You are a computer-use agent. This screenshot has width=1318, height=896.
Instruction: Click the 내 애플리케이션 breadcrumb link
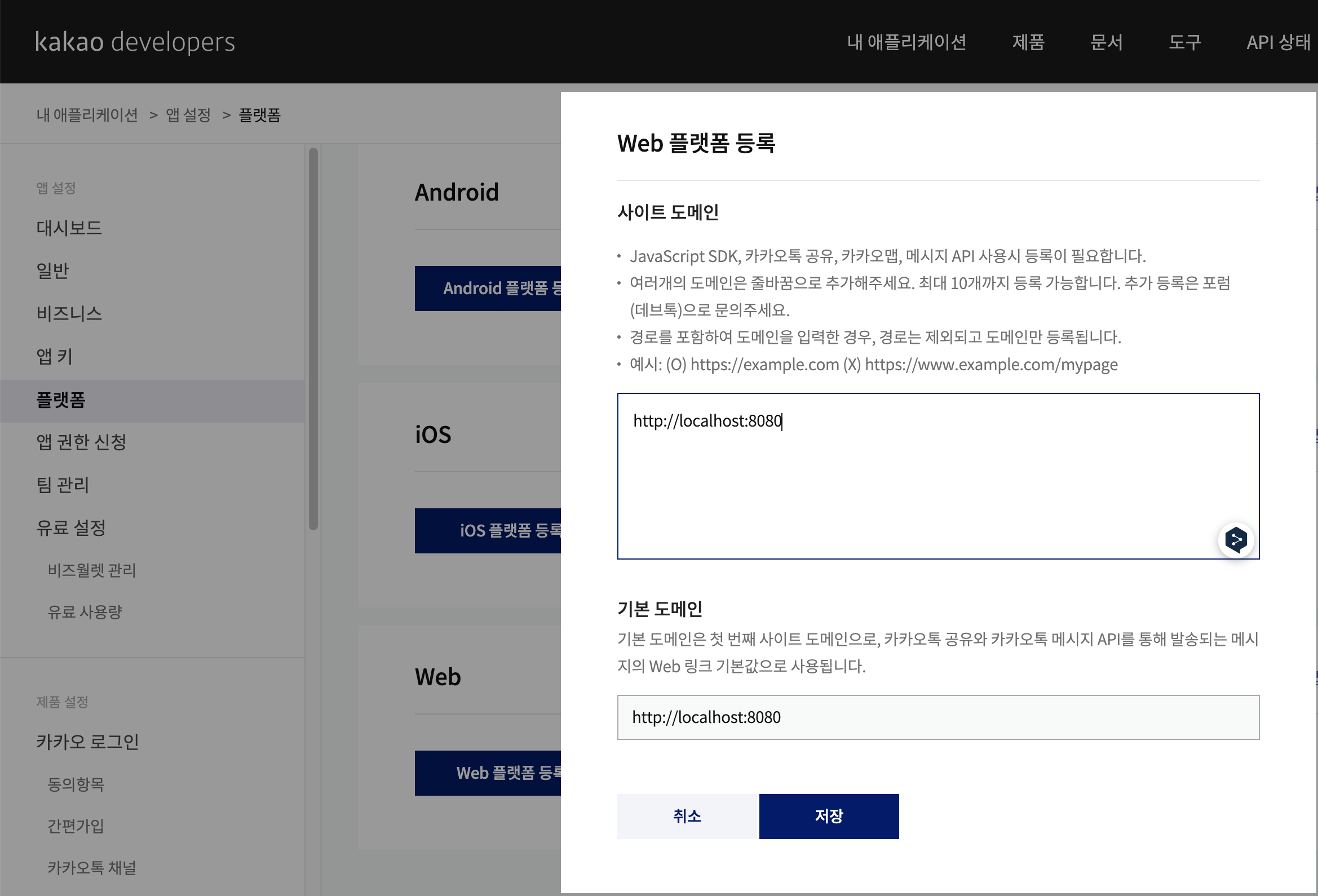tap(87, 115)
